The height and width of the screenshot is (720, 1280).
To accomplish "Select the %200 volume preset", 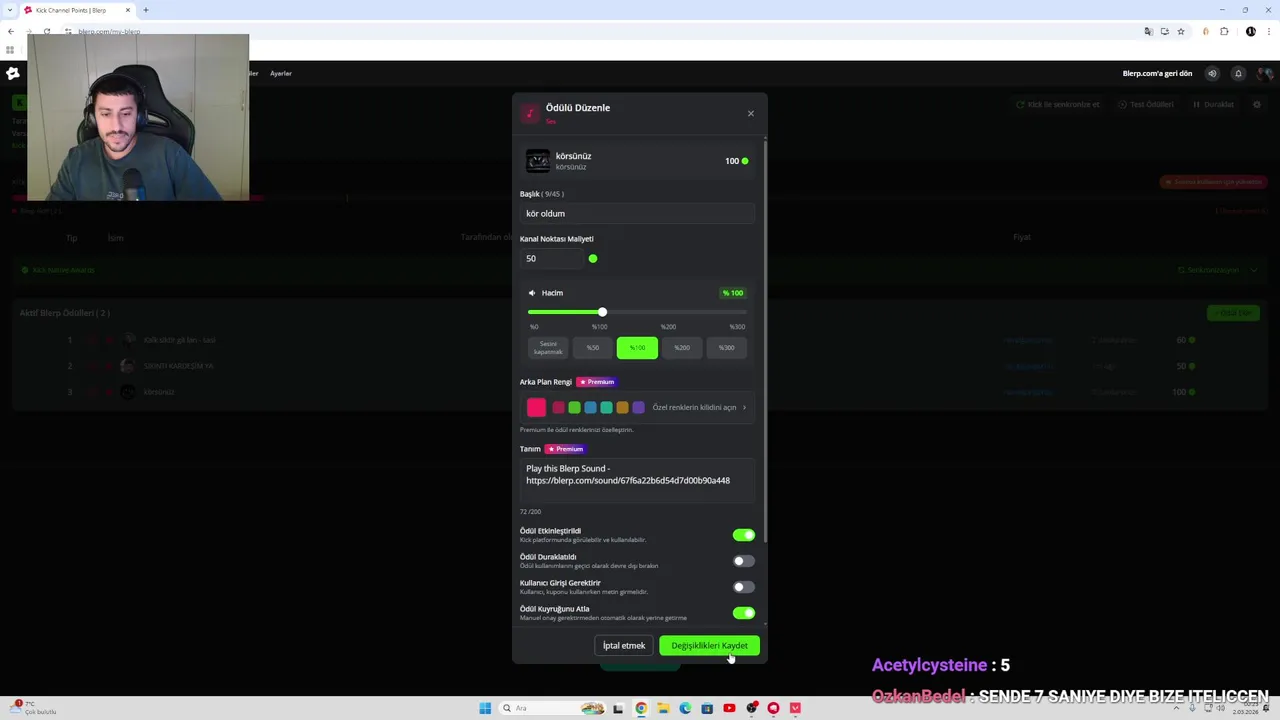I will tap(682, 348).
